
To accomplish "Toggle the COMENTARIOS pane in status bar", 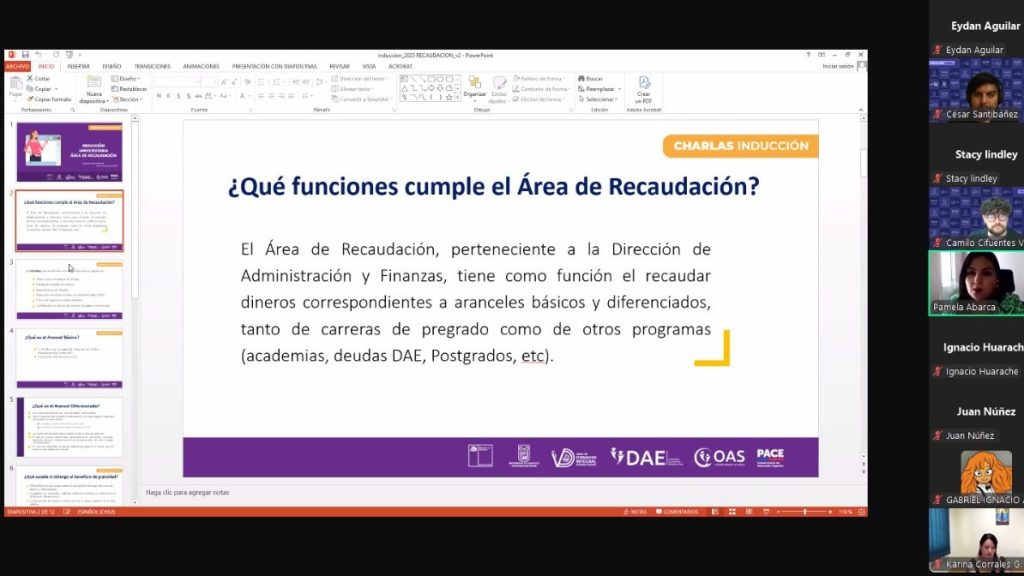I will [676, 512].
